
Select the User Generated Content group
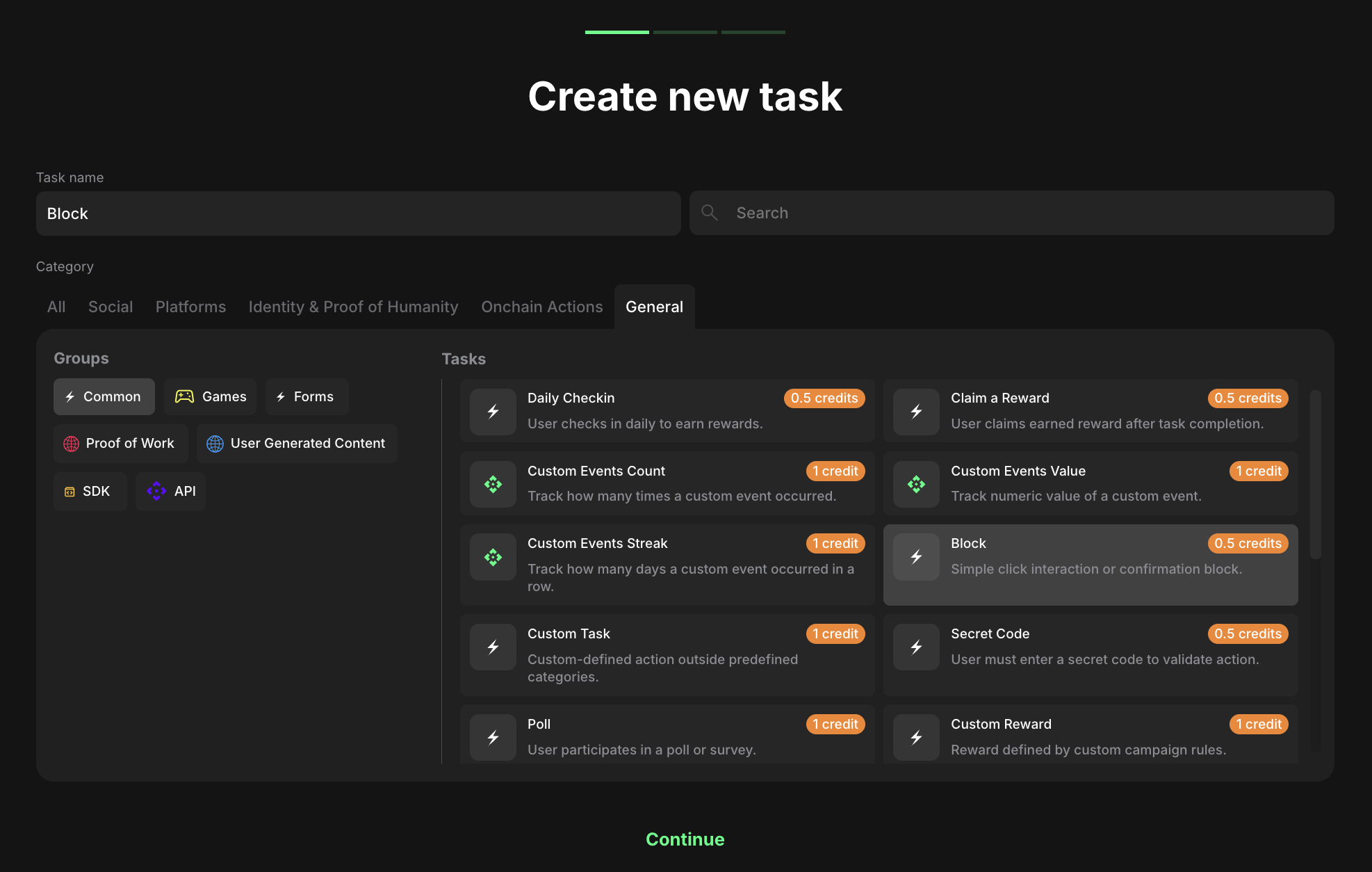(297, 444)
